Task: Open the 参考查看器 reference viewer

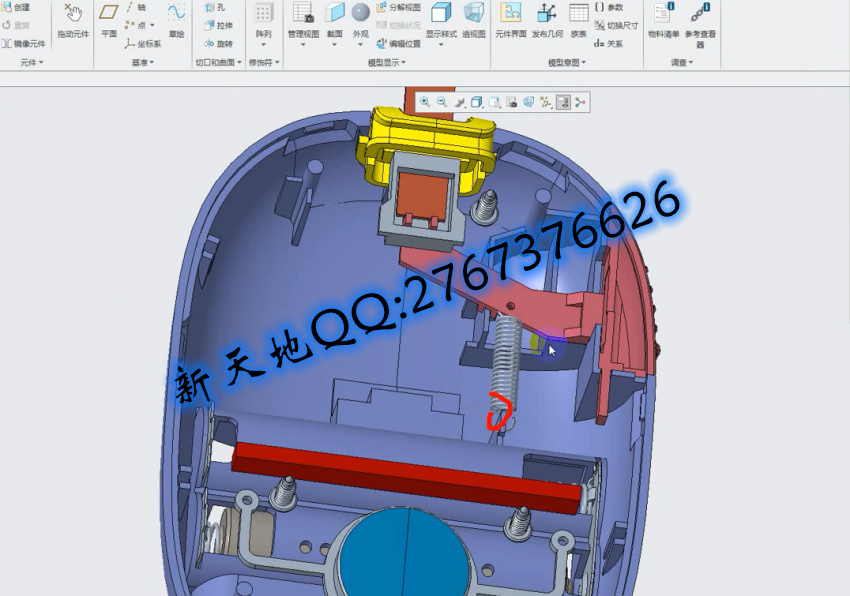Action: (700, 20)
